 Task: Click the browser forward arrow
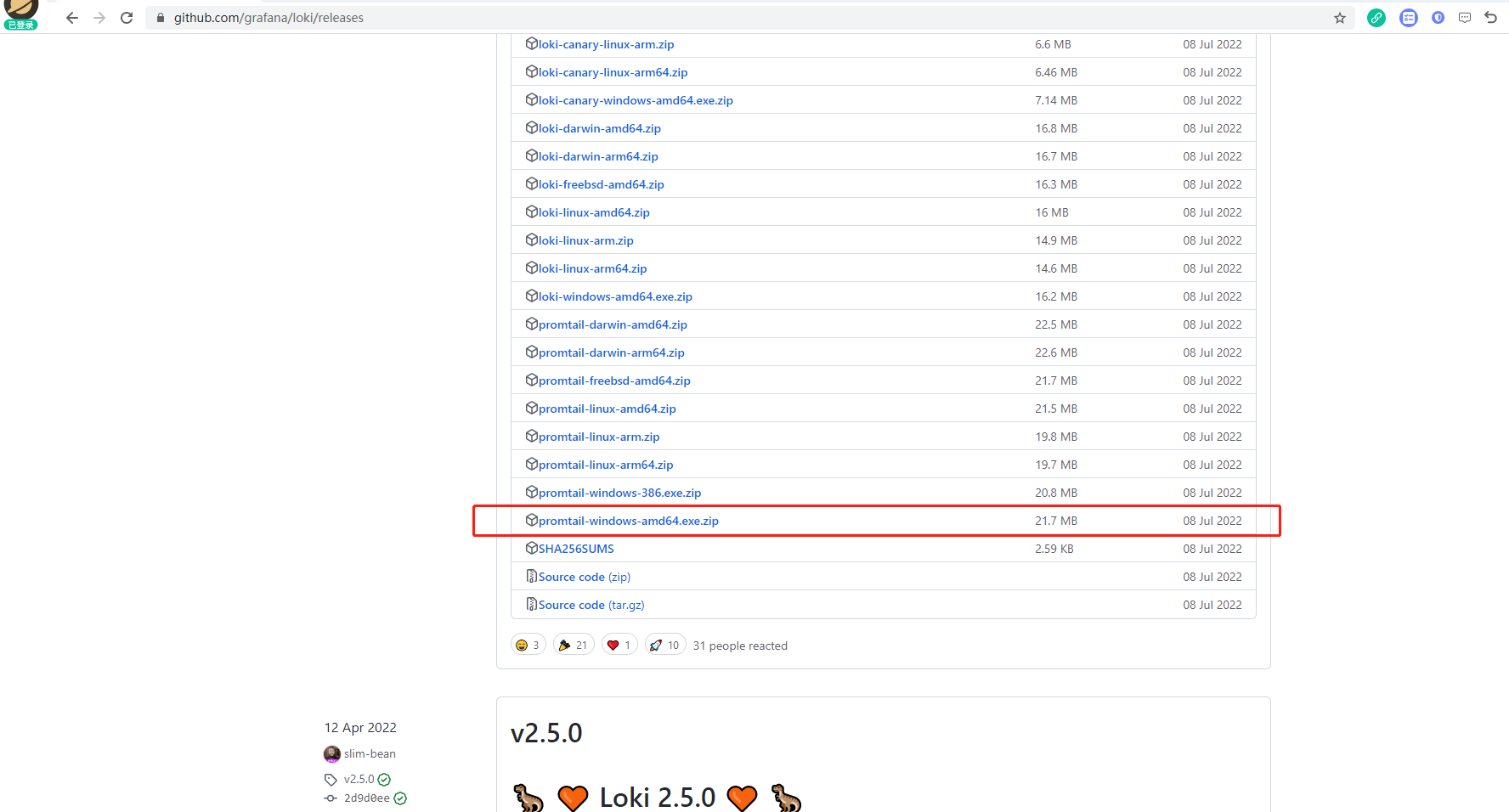[99, 18]
